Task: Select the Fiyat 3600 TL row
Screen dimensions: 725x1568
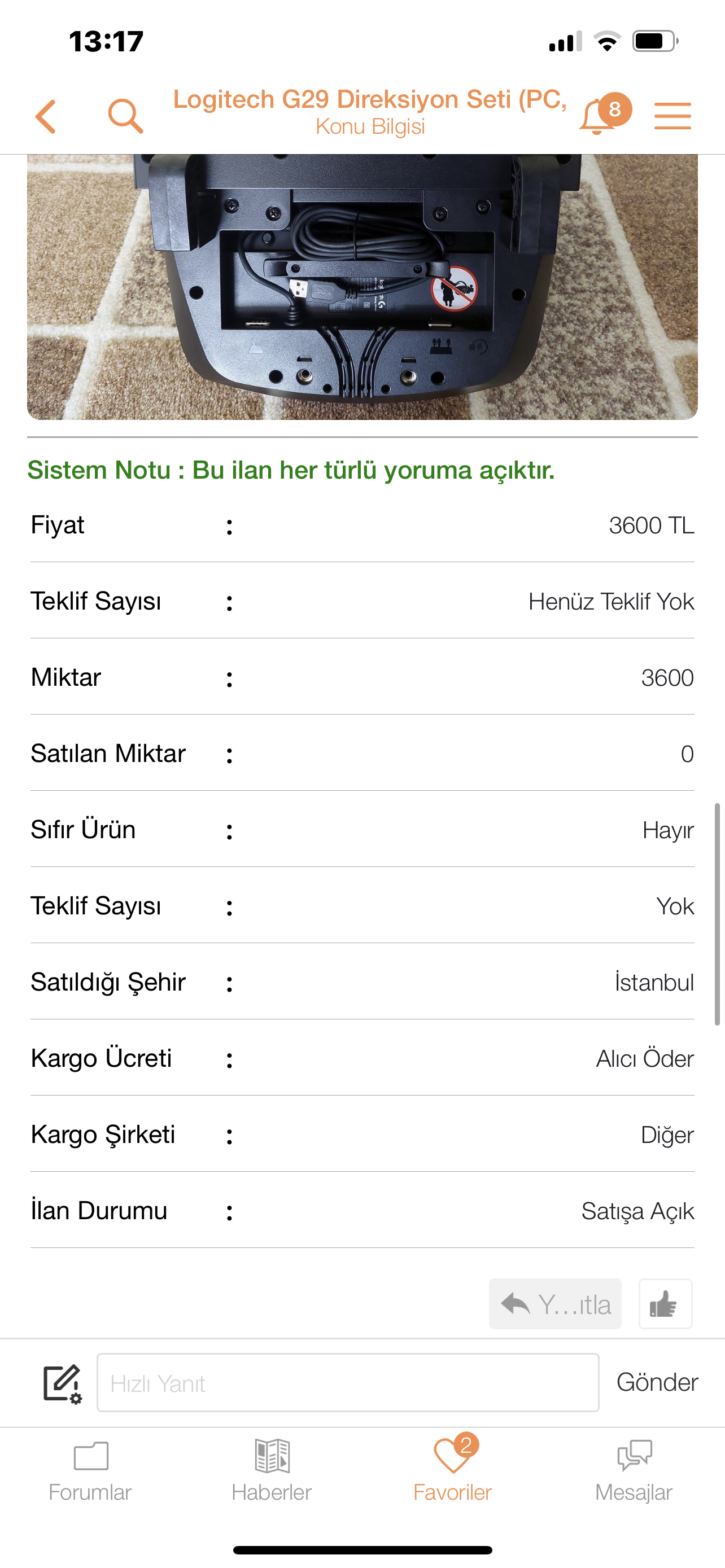Action: click(x=362, y=525)
